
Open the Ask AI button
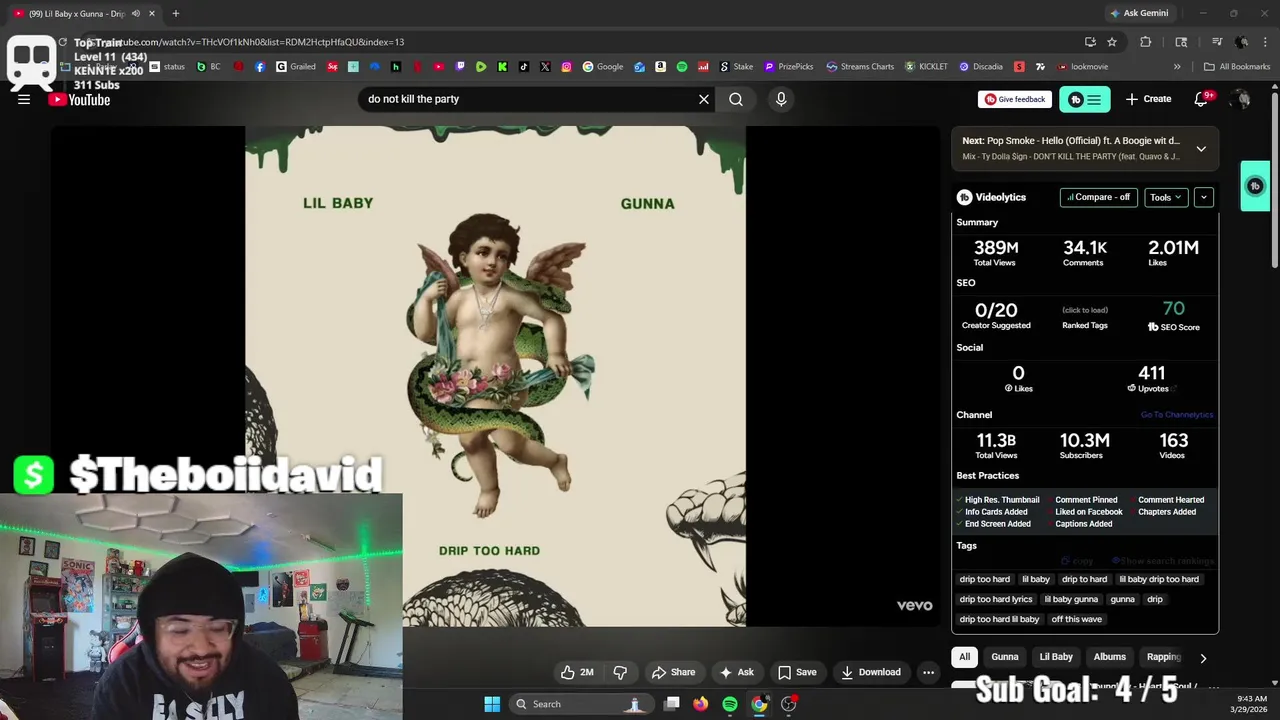pyautogui.click(x=736, y=672)
